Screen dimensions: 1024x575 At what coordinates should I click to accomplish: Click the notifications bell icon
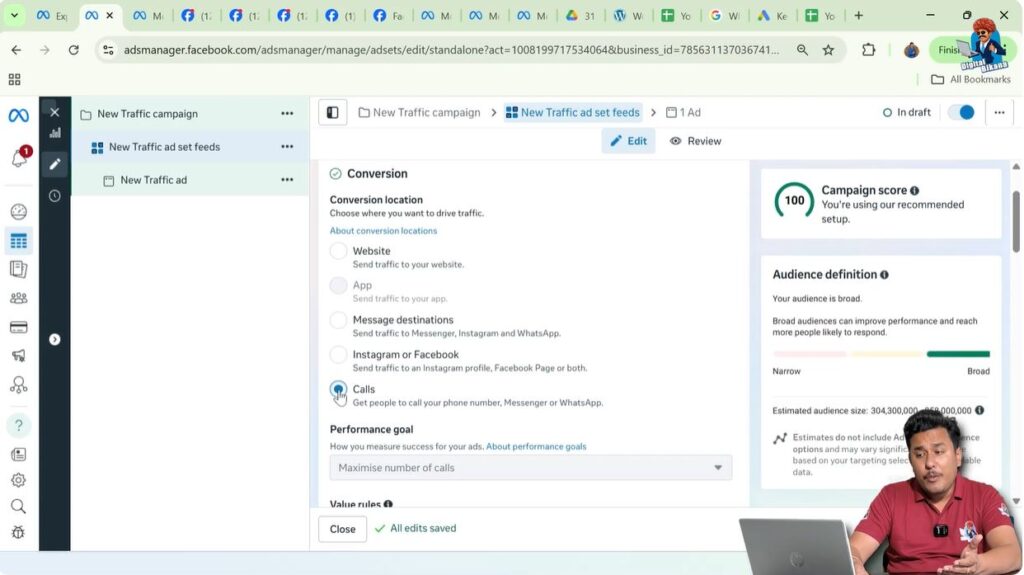coord(18,159)
